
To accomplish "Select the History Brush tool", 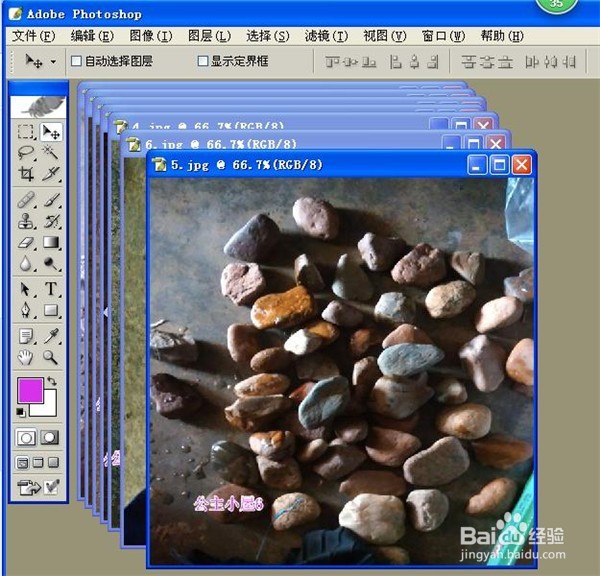I will [51, 221].
